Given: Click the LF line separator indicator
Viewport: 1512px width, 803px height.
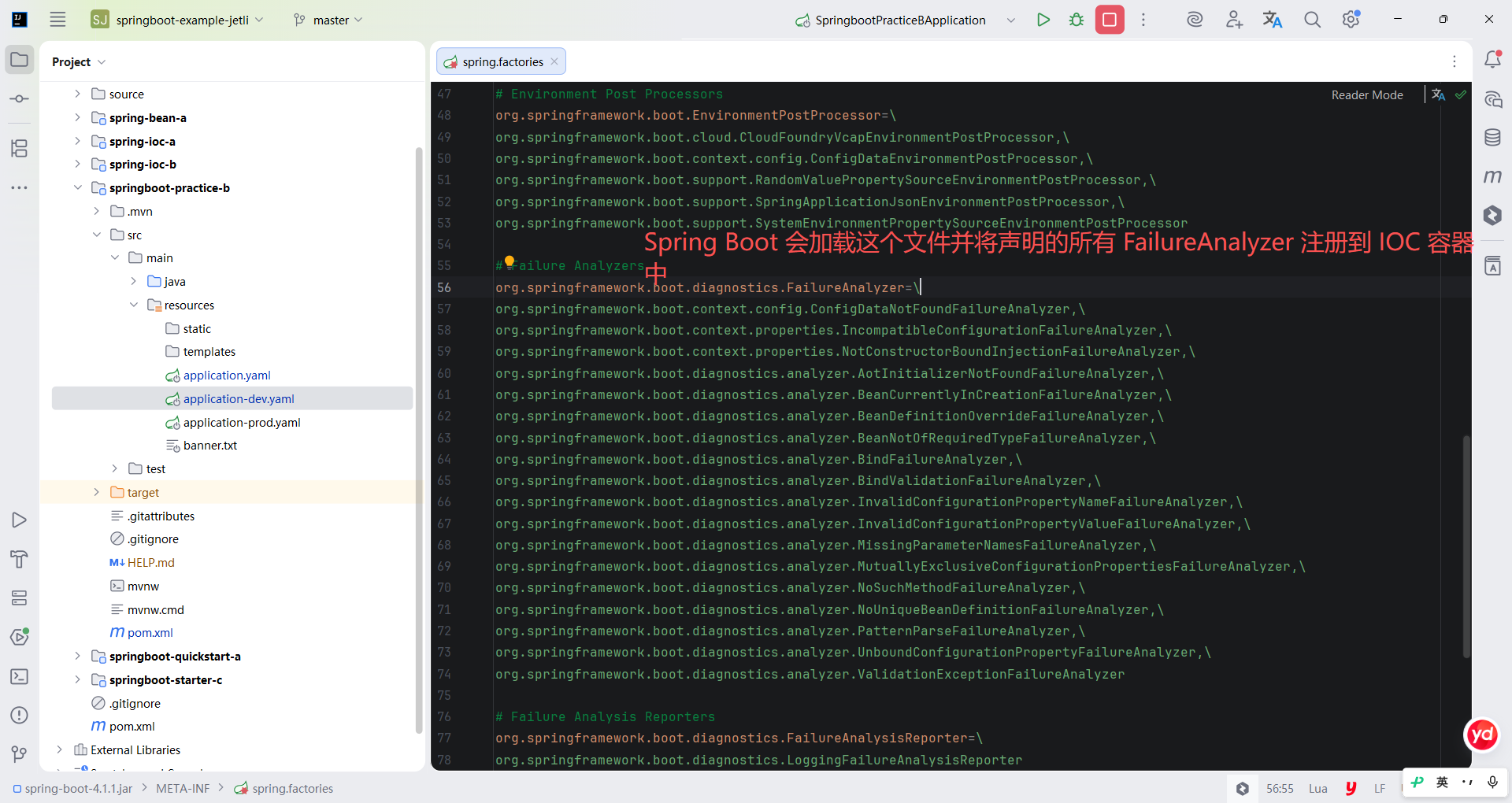Looking at the screenshot, I should [1380, 788].
